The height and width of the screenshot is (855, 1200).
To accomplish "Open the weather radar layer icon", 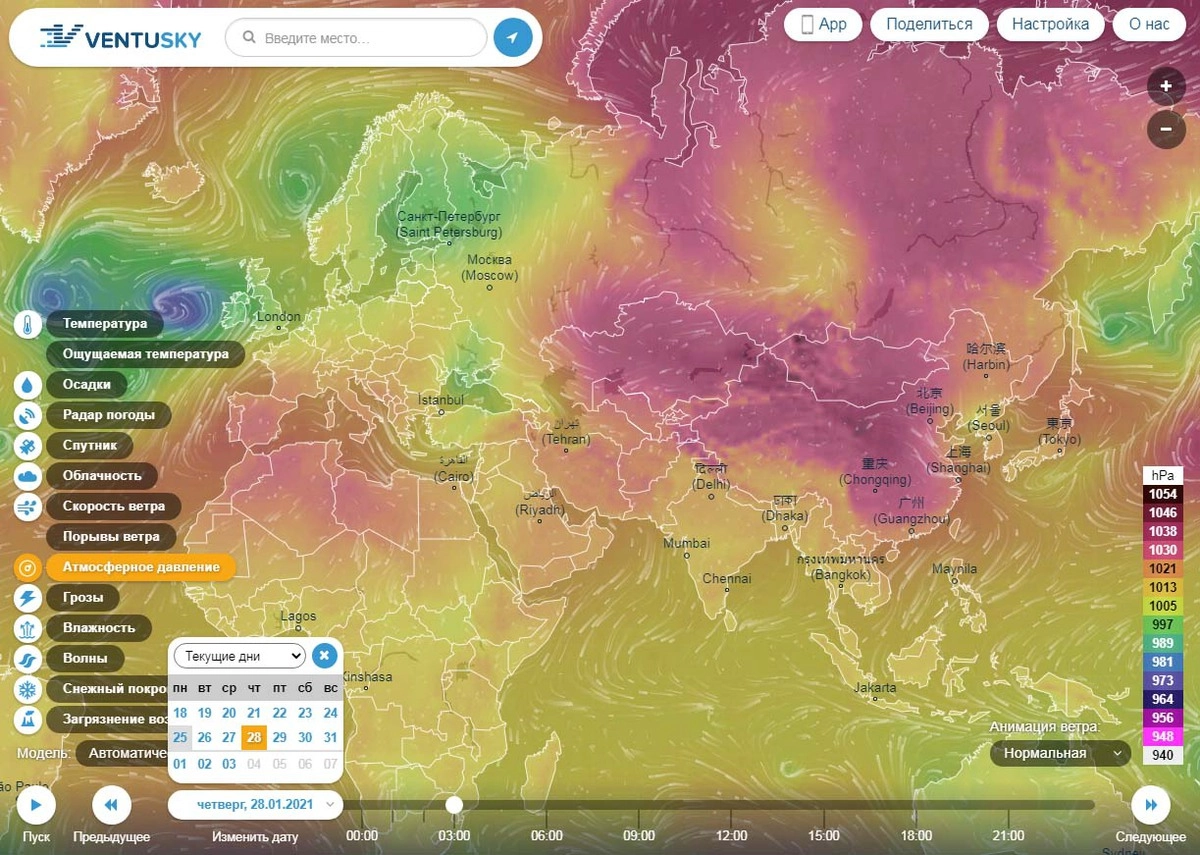I will pyautogui.click(x=28, y=415).
